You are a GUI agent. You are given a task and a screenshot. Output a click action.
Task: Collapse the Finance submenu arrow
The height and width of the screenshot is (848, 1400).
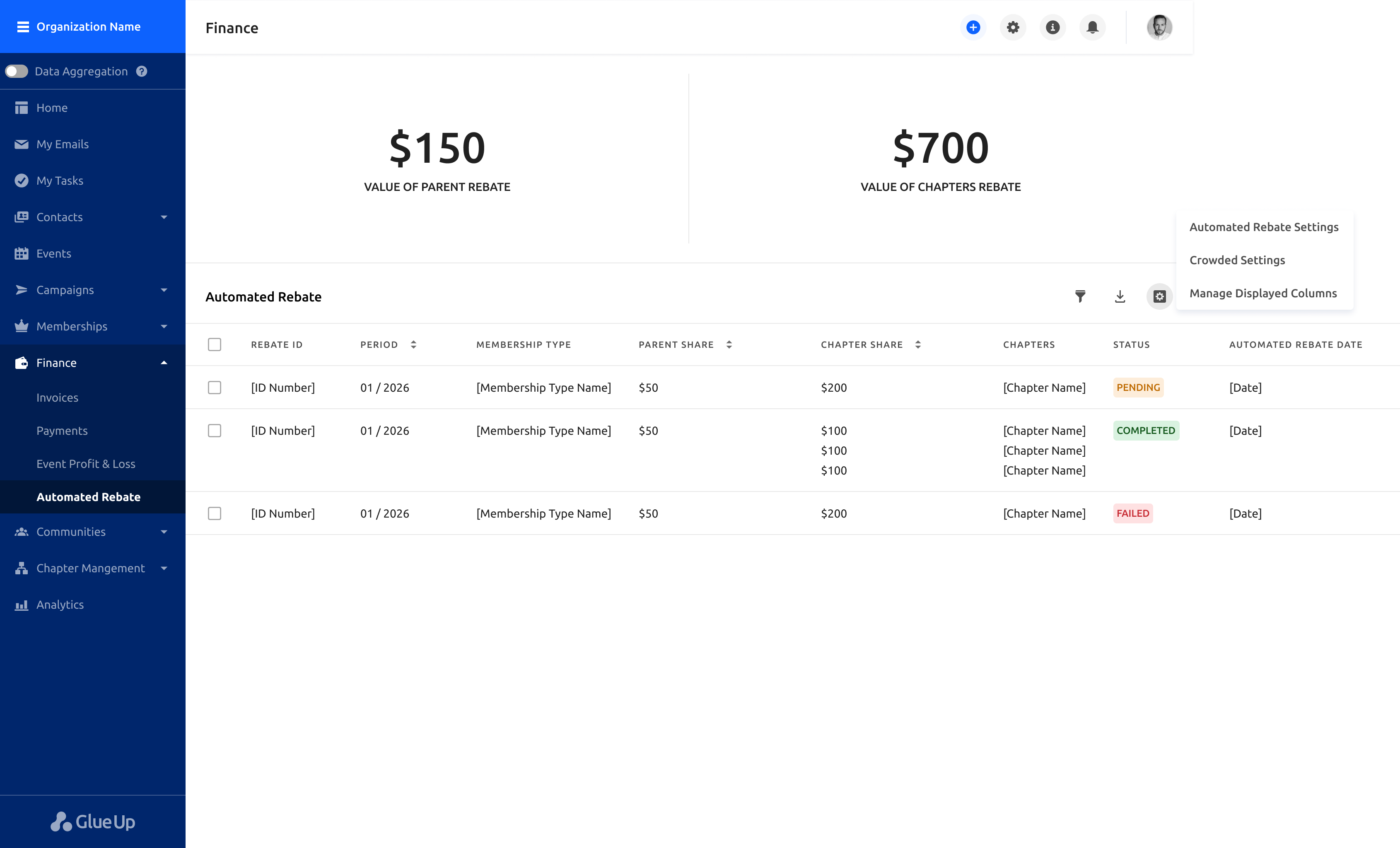(x=164, y=362)
